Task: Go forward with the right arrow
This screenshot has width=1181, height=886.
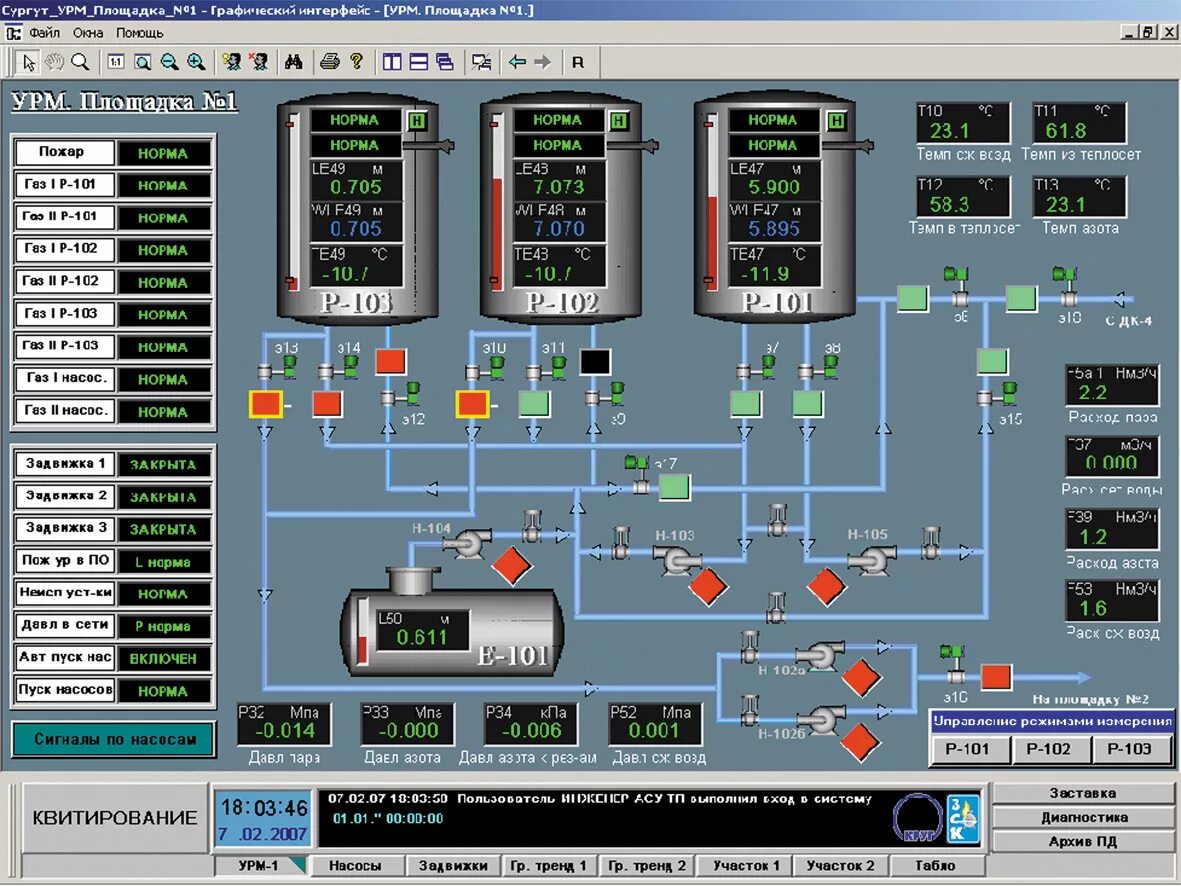Action: tap(542, 63)
